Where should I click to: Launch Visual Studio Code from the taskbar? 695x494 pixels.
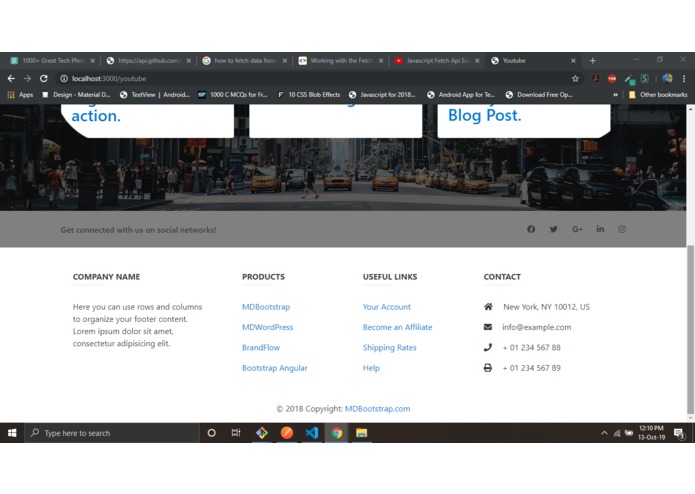(312, 433)
